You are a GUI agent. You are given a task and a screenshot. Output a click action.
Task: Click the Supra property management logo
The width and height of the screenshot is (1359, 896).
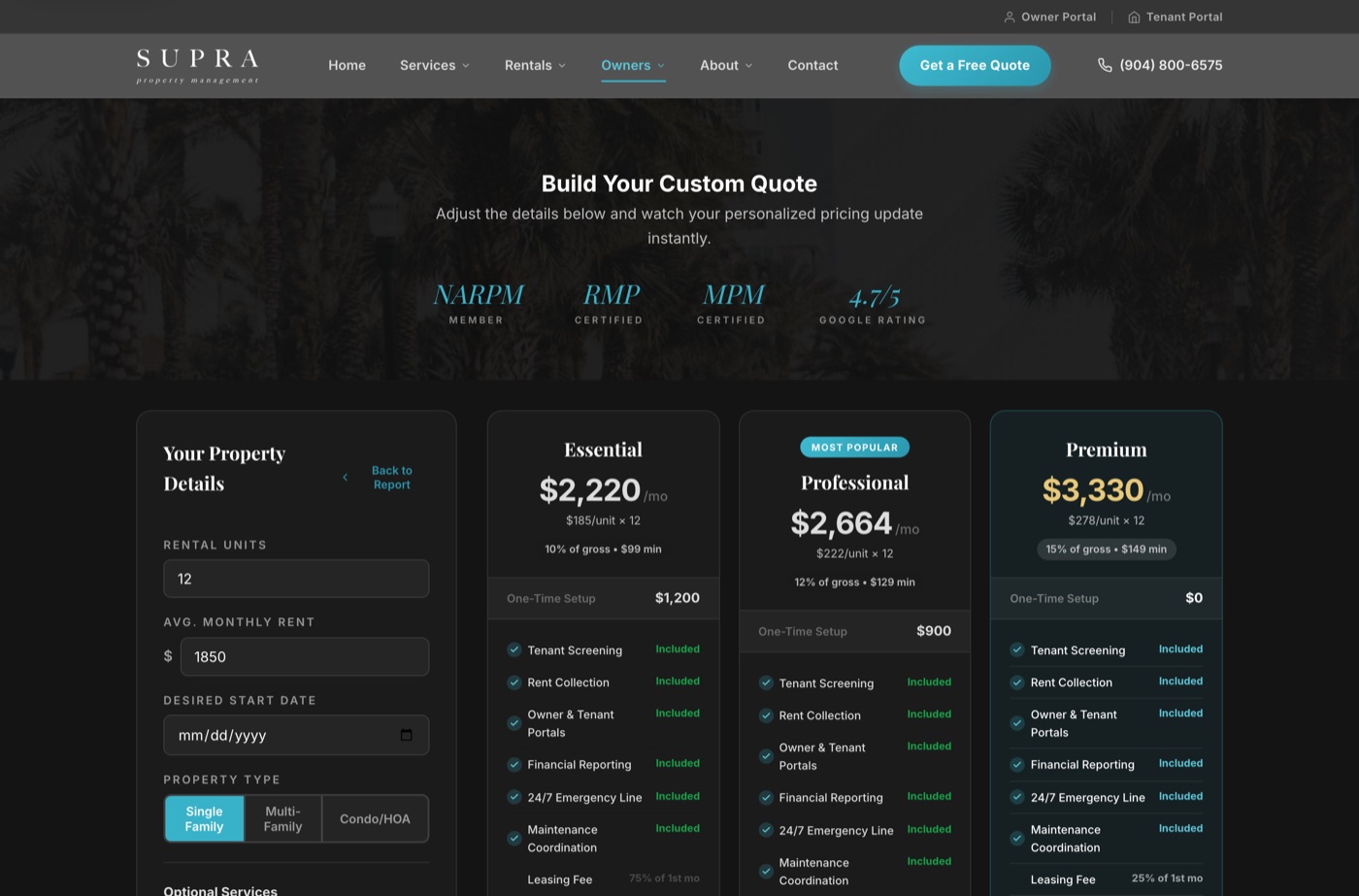tap(198, 66)
